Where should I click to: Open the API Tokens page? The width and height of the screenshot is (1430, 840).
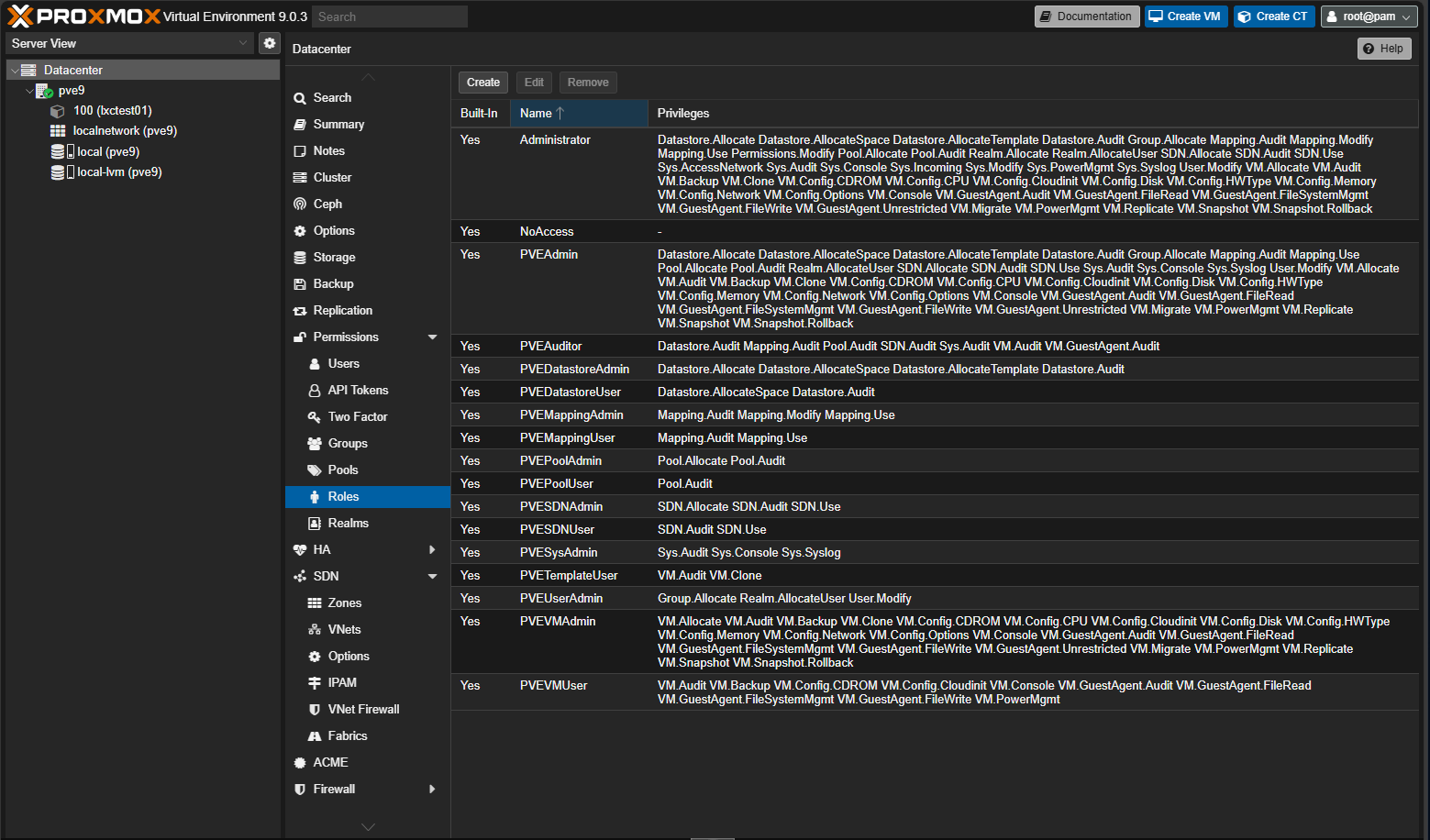click(x=358, y=390)
